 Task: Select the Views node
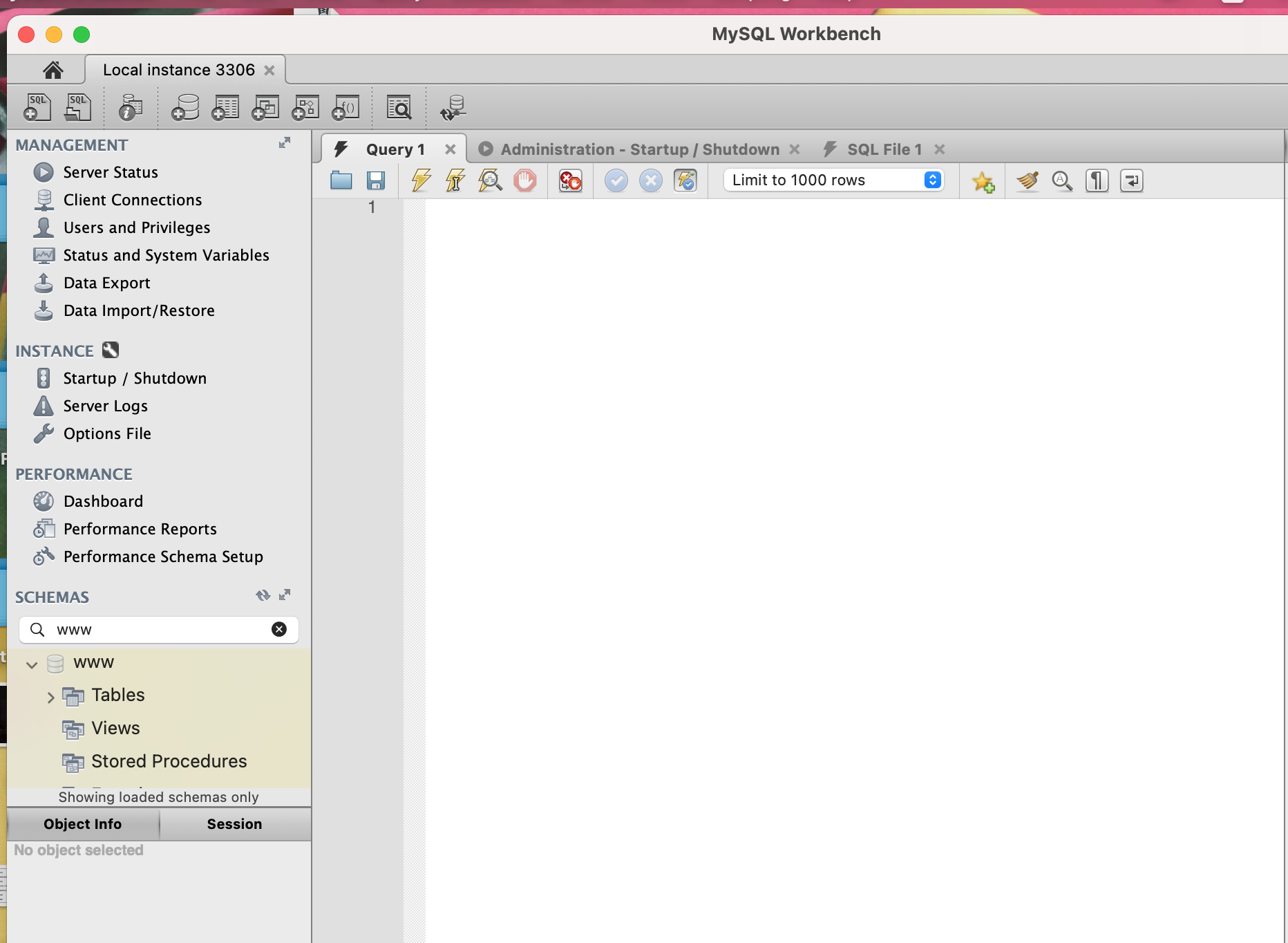pos(115,728)
